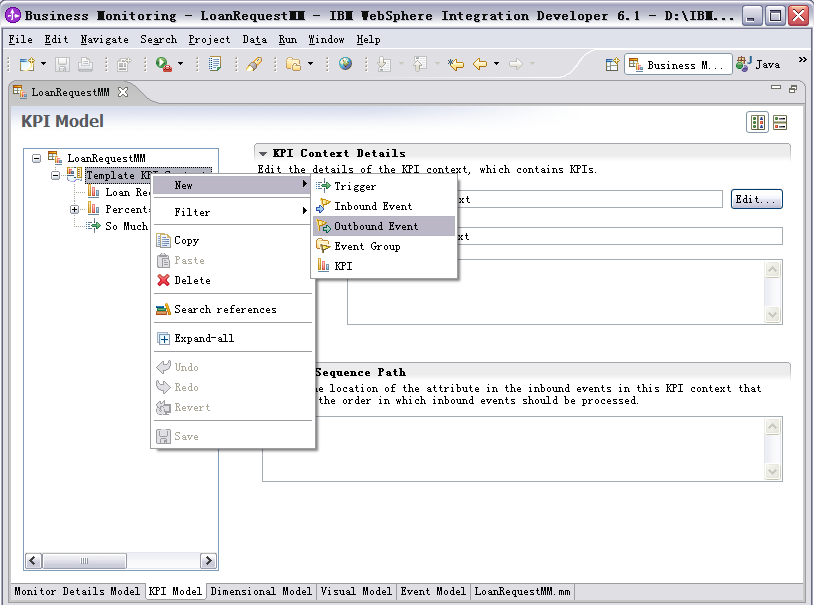
Task: Click the Forward navigation arrow icon
Action: click(515, 64)
